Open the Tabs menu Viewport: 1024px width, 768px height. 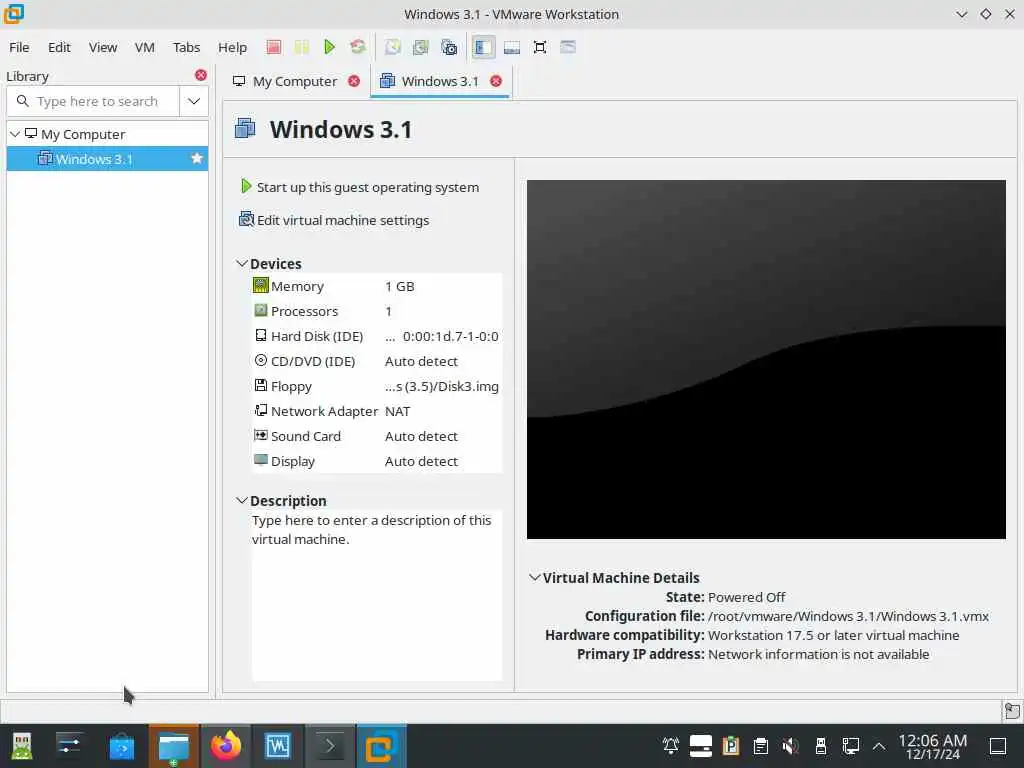[x=186, y=47]
